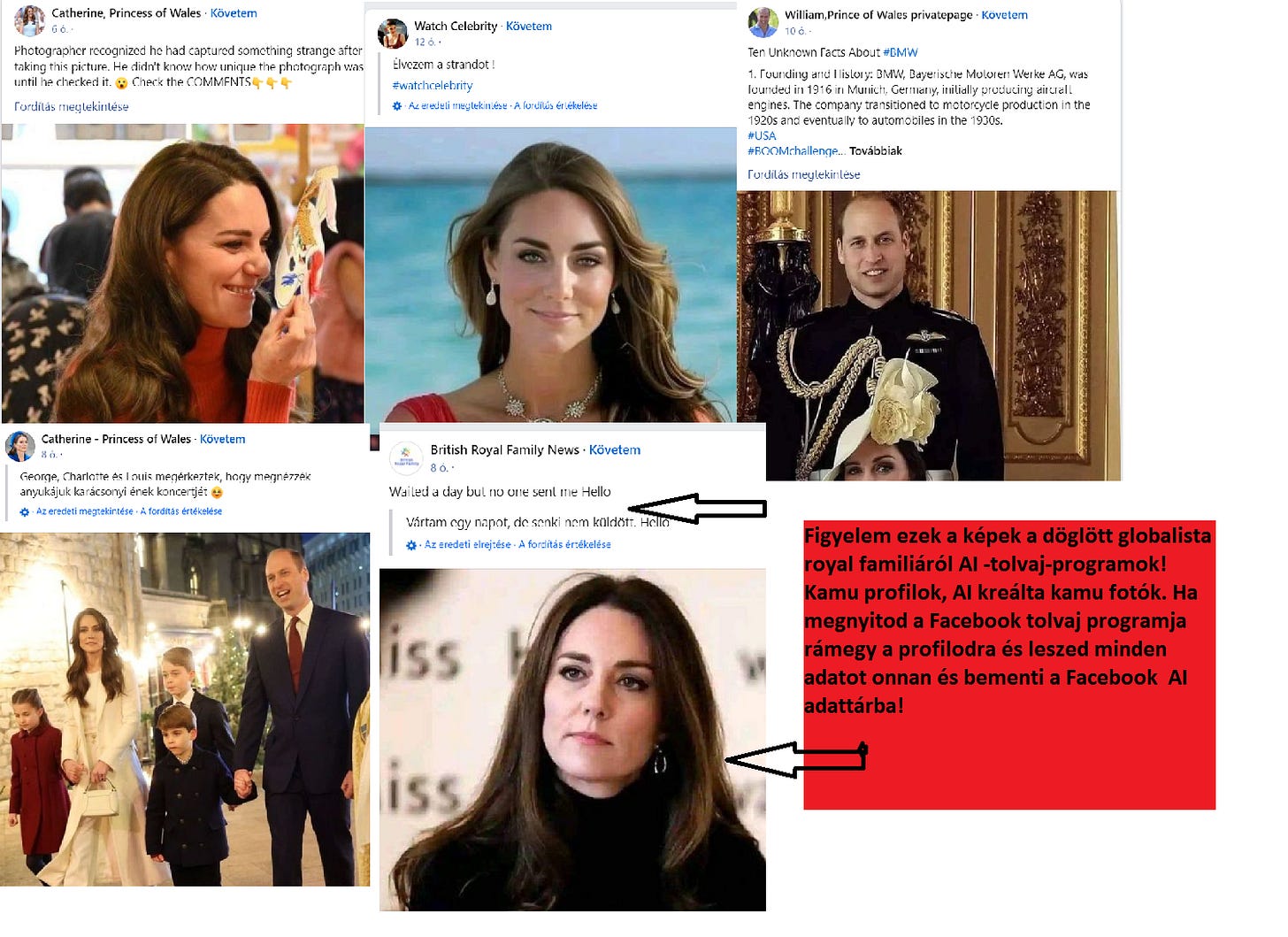
Task: Open Catherine, Princess of Wales profile avatar
Action: [x=29, y=19]
